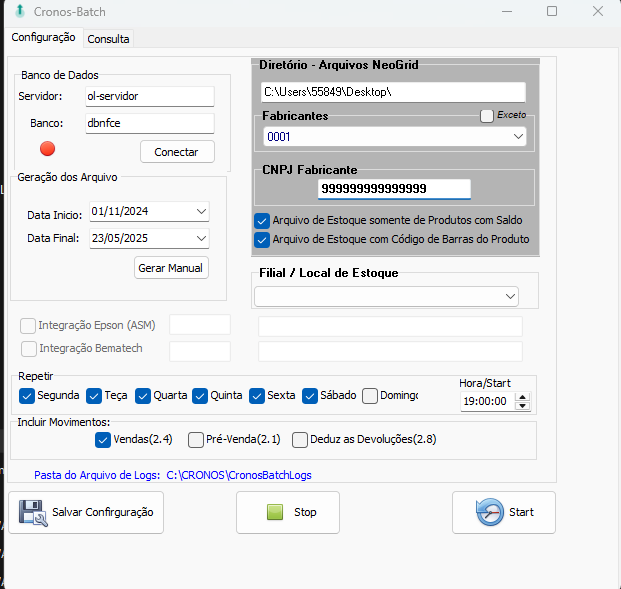Click the Pasta do Arquivo de Logs label
Viewport: 621px width, 589px height.
(97, 475)
